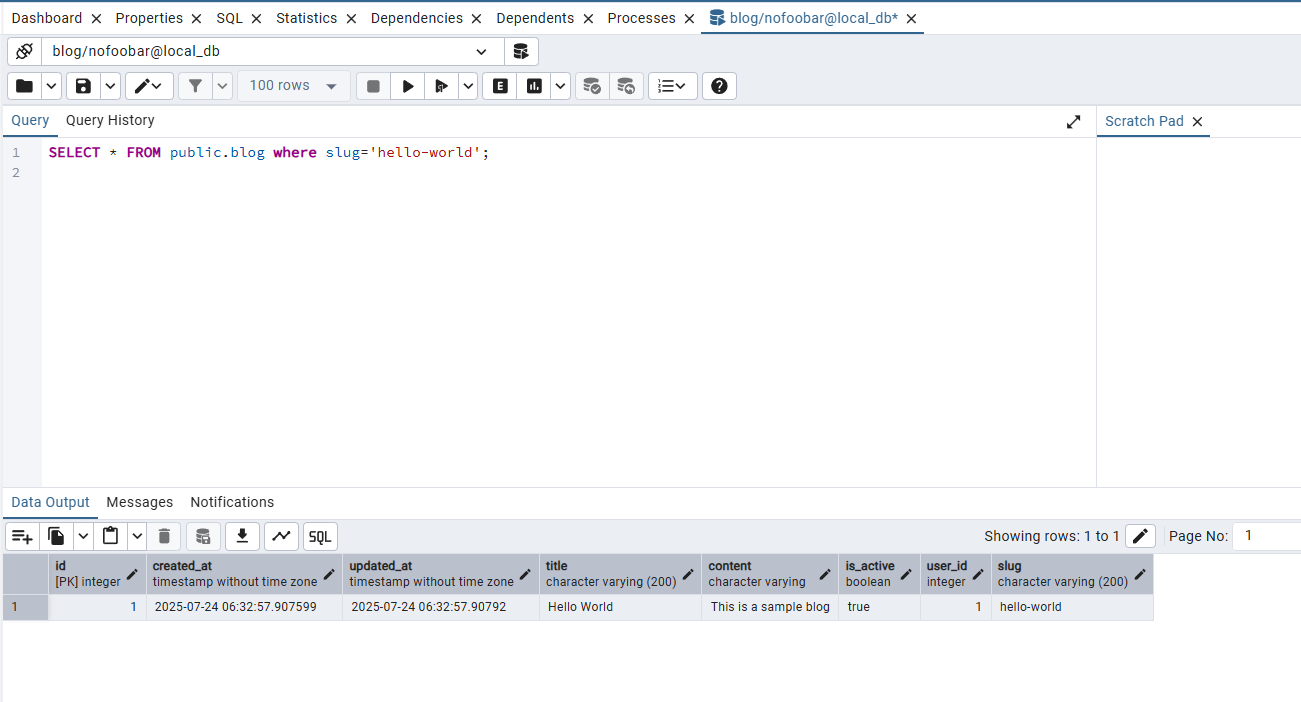Open the edit pencil dropdown menu

pos(150,86)
